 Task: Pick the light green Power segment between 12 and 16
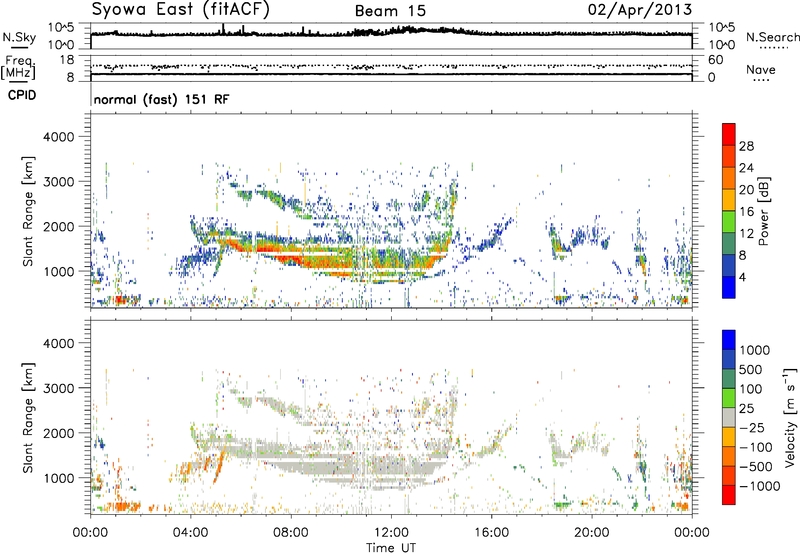(729, 221)
